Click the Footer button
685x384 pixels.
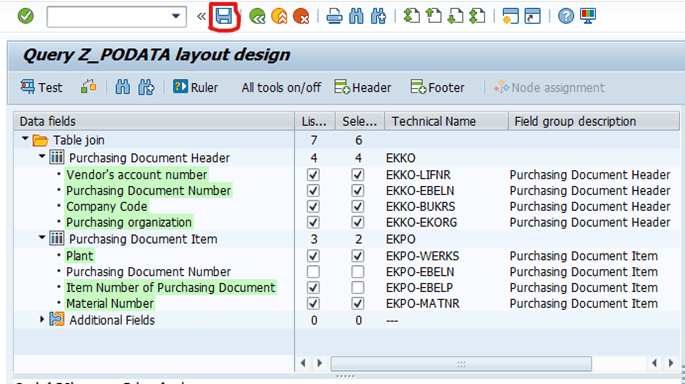[x=437, y=87]
